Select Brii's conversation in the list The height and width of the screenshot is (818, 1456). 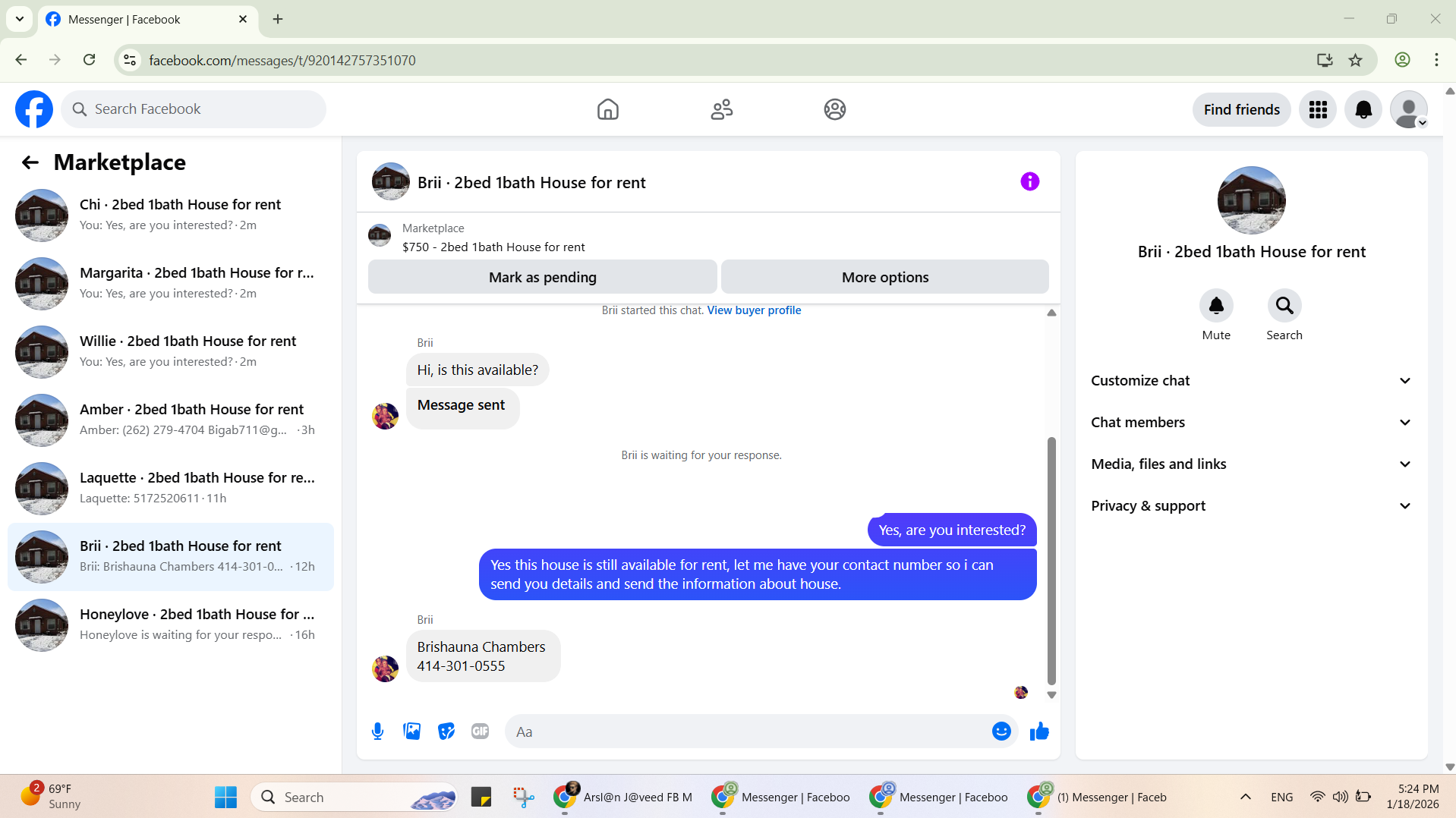tap(171, 556)
